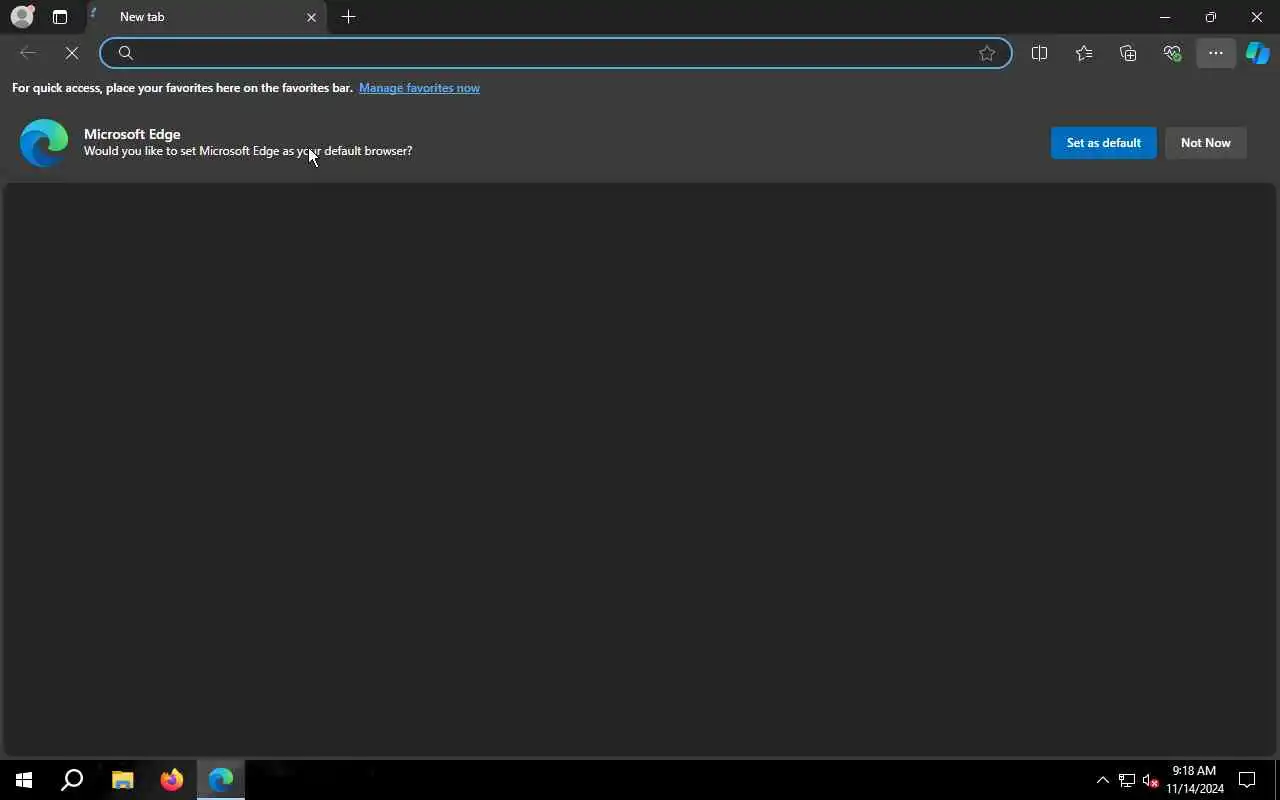1280x800 pixels.
Task: Click Manage favorites now link
Action: click(x=419, y=88)
